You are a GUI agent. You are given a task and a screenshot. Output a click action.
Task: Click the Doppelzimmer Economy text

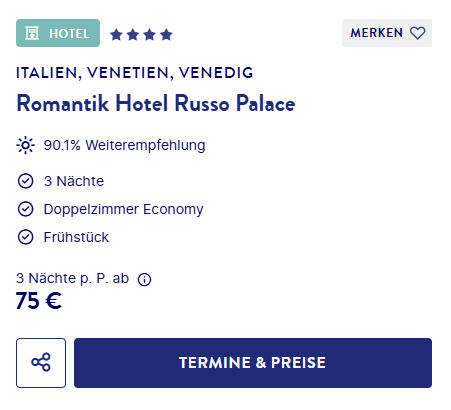123,209
